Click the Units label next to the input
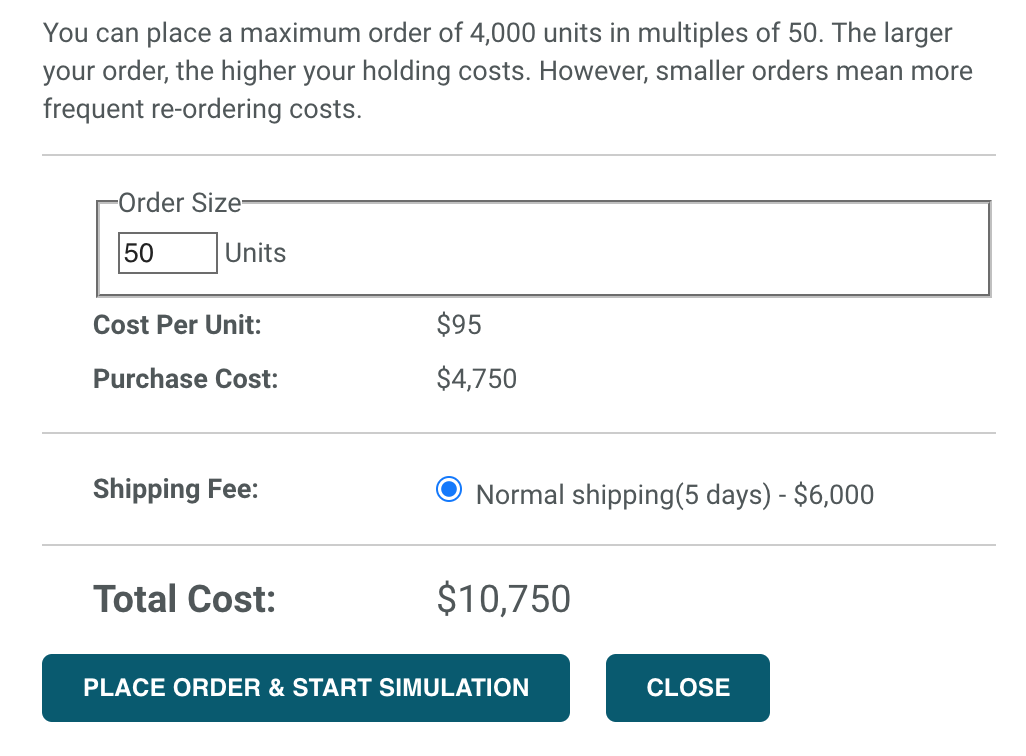The width and height of the screenshot is (1026, 756). [x=255, y=252]
